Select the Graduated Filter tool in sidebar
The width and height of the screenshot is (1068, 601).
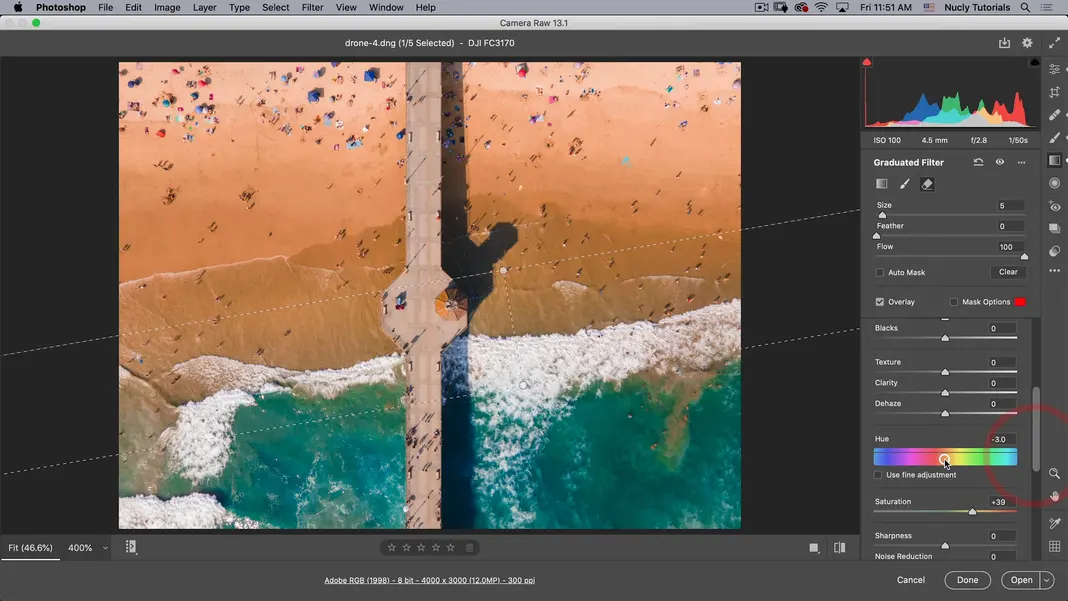(1054, 160)
